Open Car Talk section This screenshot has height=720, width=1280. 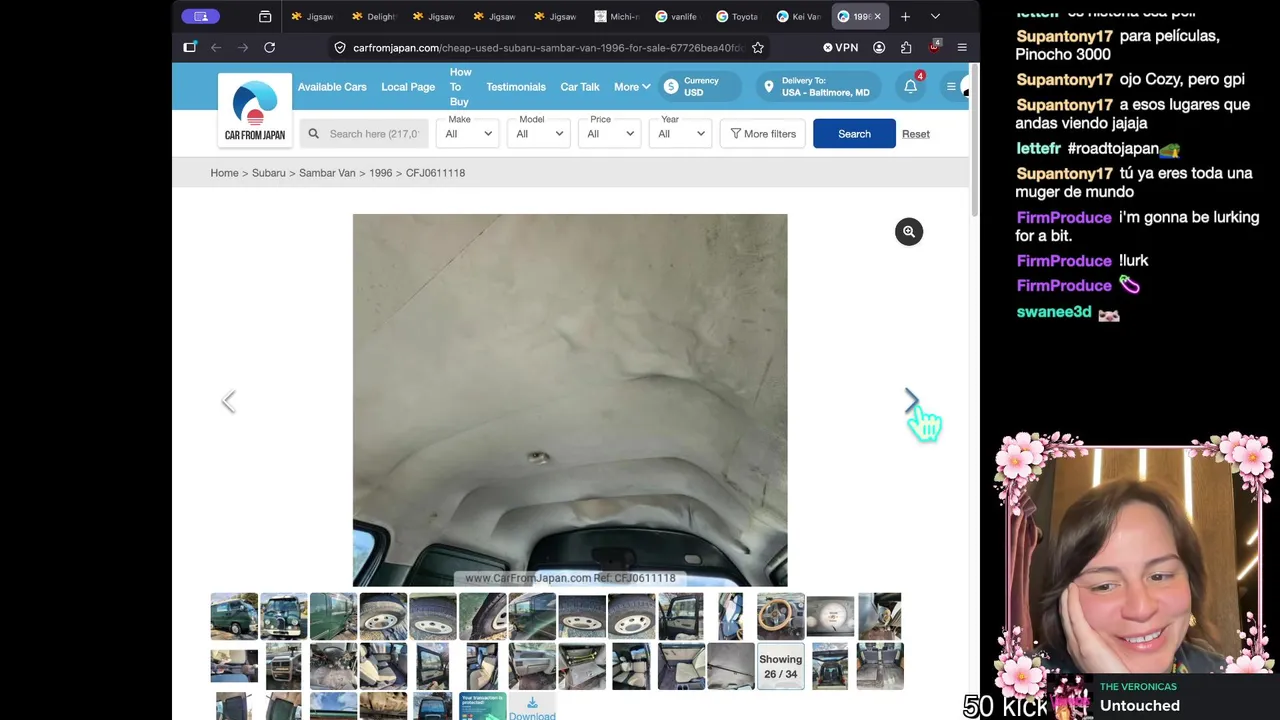coord(580,87)
